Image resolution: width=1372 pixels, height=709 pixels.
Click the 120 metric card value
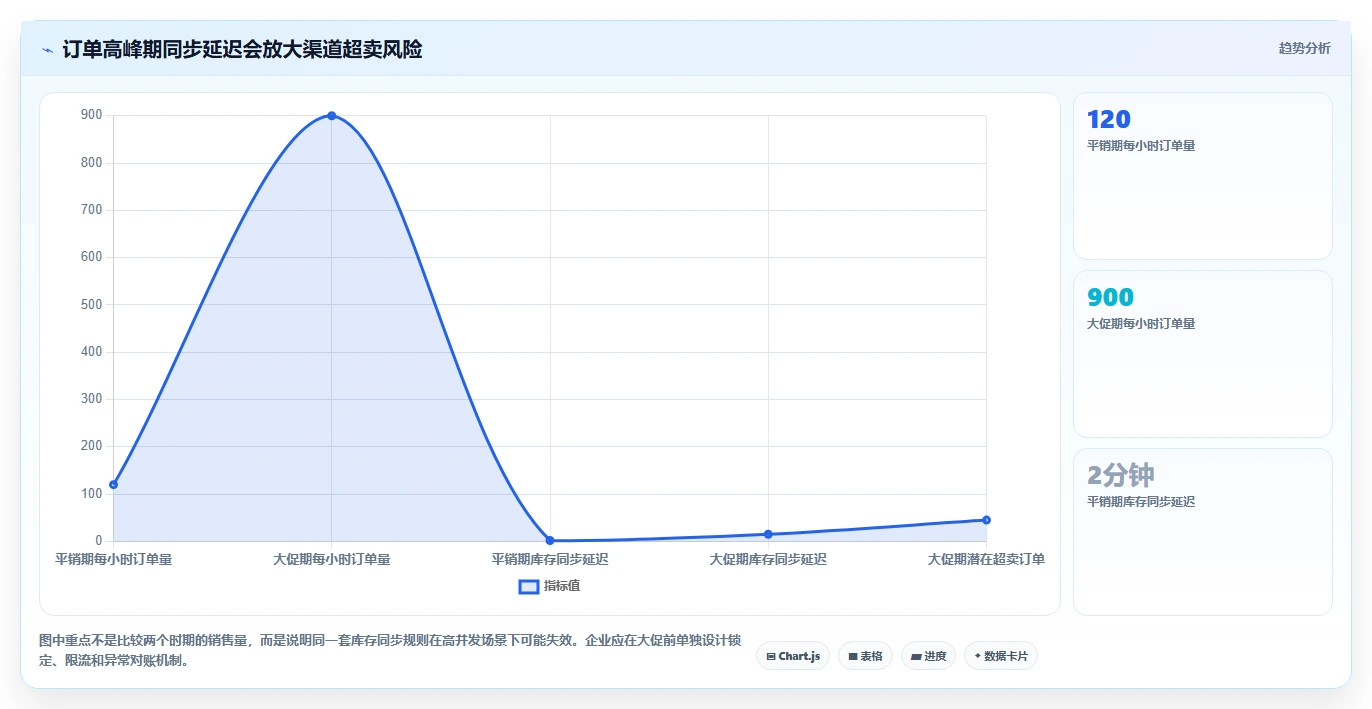pyautogui.click(x=1109, y=120)
